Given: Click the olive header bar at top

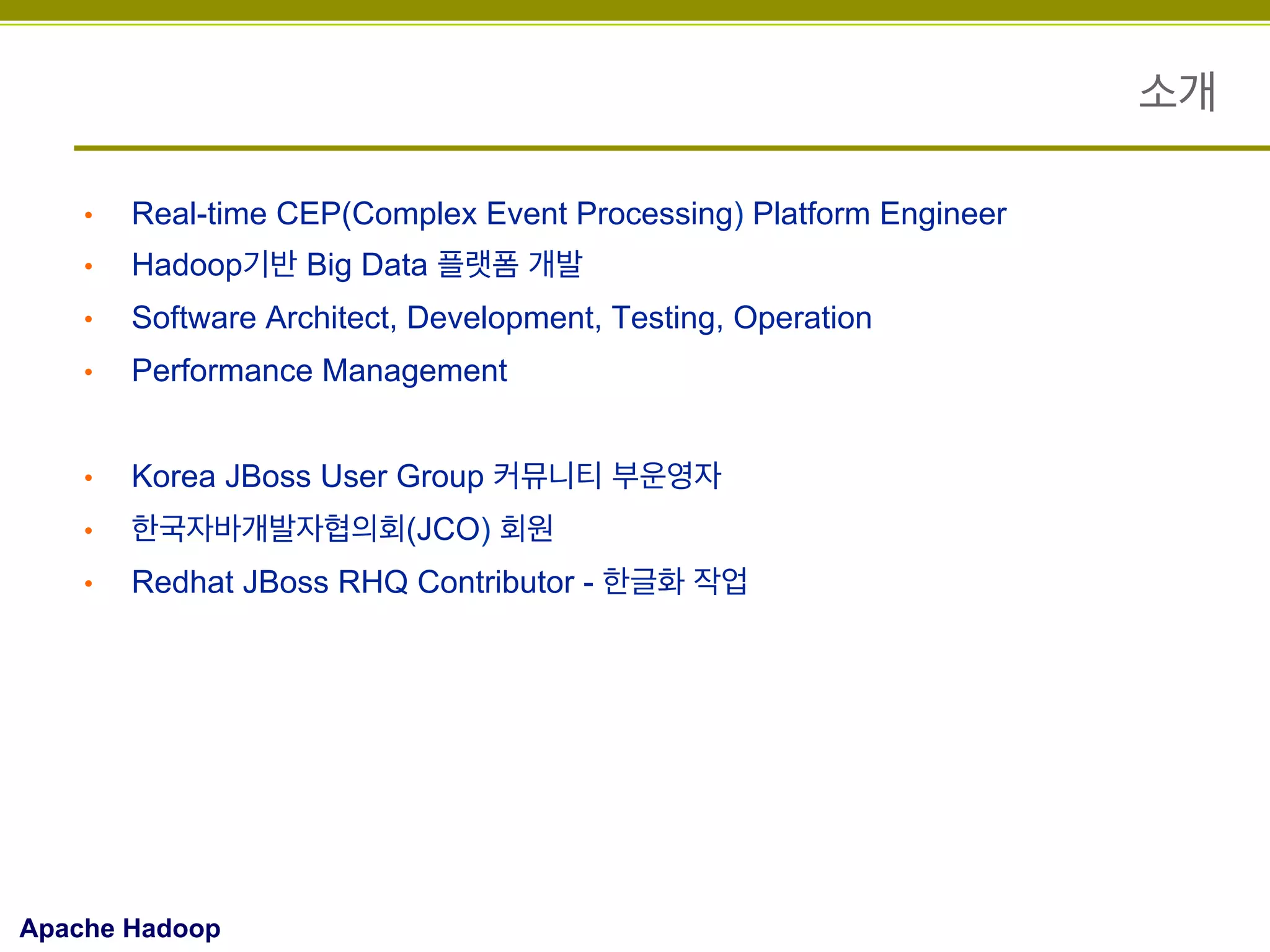Looking at the screenshot, I should 635,11.
